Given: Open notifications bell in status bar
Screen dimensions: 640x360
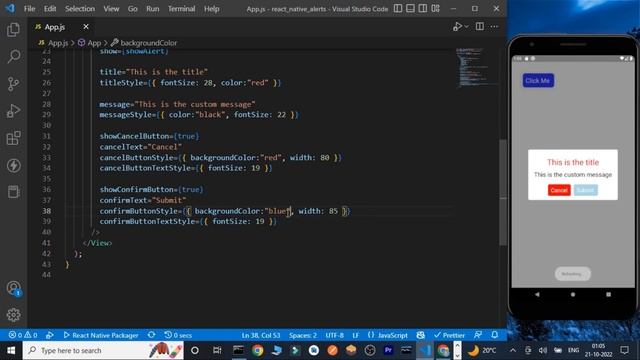Looking at the screenshot, I should tap(495, 335).
